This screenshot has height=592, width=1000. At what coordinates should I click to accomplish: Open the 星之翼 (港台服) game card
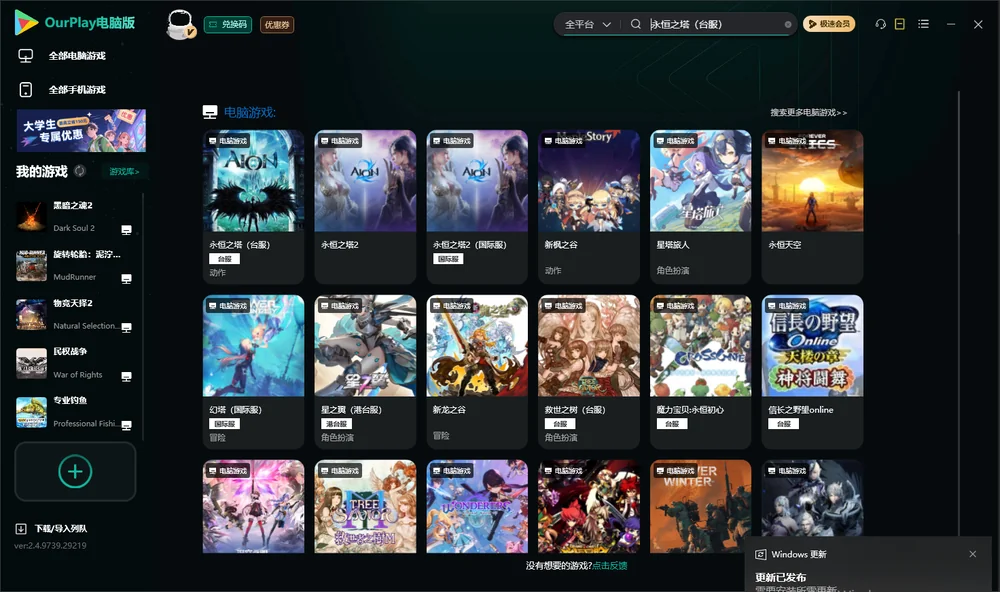click(x=365, y=372)
